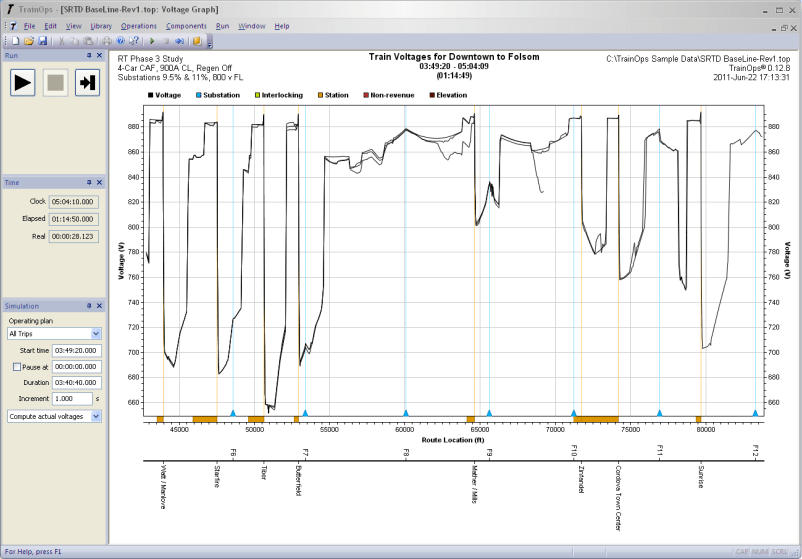Pin the Time panel
Image resolution: width=802 pixels, height=559 pixels.
click(89, 182)
